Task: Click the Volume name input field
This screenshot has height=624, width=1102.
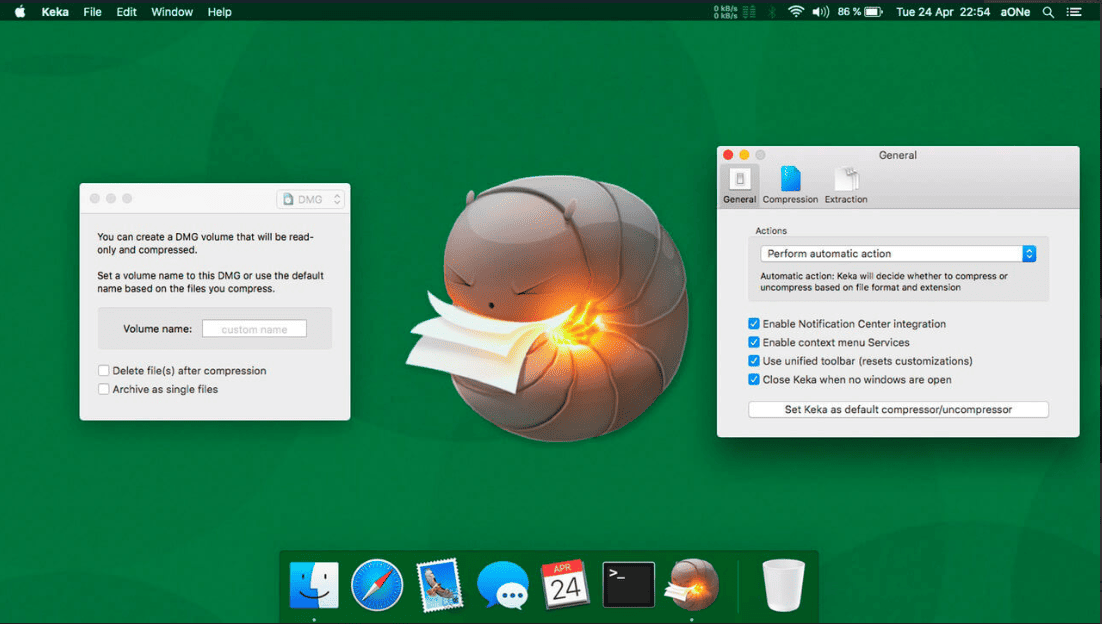Action: coord(254,329)
